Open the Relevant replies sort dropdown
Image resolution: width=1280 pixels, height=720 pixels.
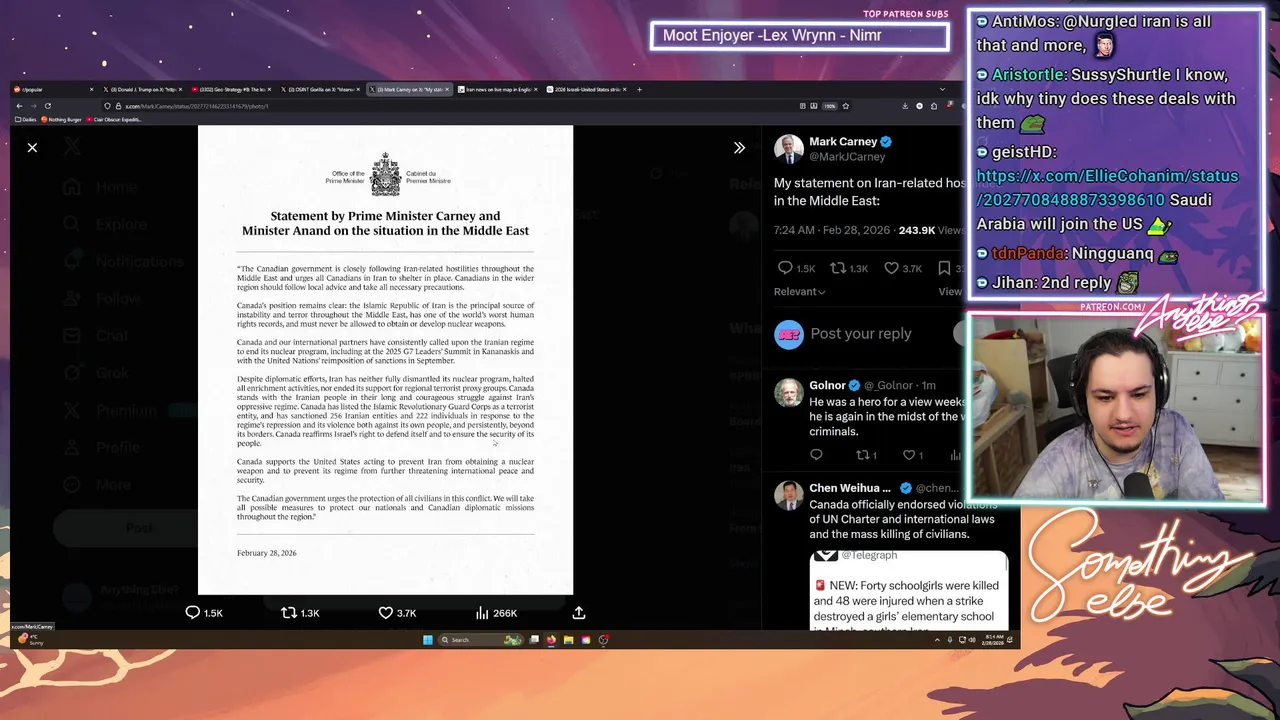pyautogui.click(x=800, y=292)
